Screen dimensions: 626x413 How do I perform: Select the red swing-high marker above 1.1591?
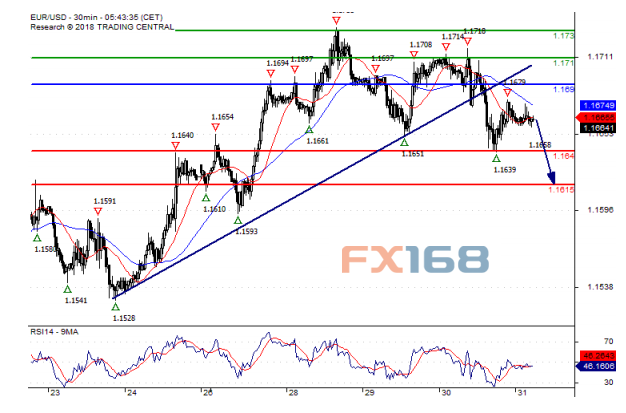(98, 211)
